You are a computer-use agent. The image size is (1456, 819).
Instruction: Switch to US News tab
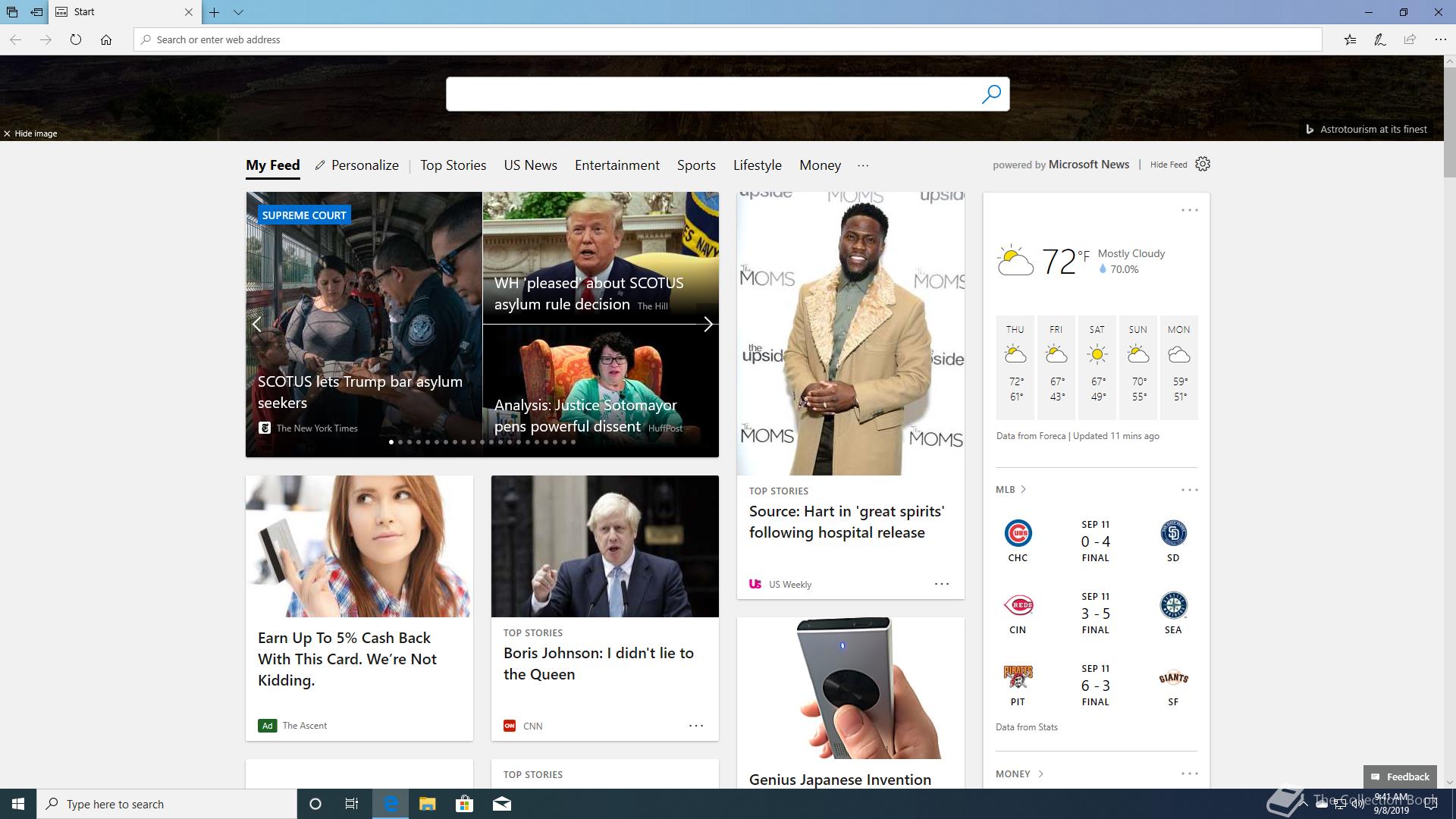click(x=531, y=165)
